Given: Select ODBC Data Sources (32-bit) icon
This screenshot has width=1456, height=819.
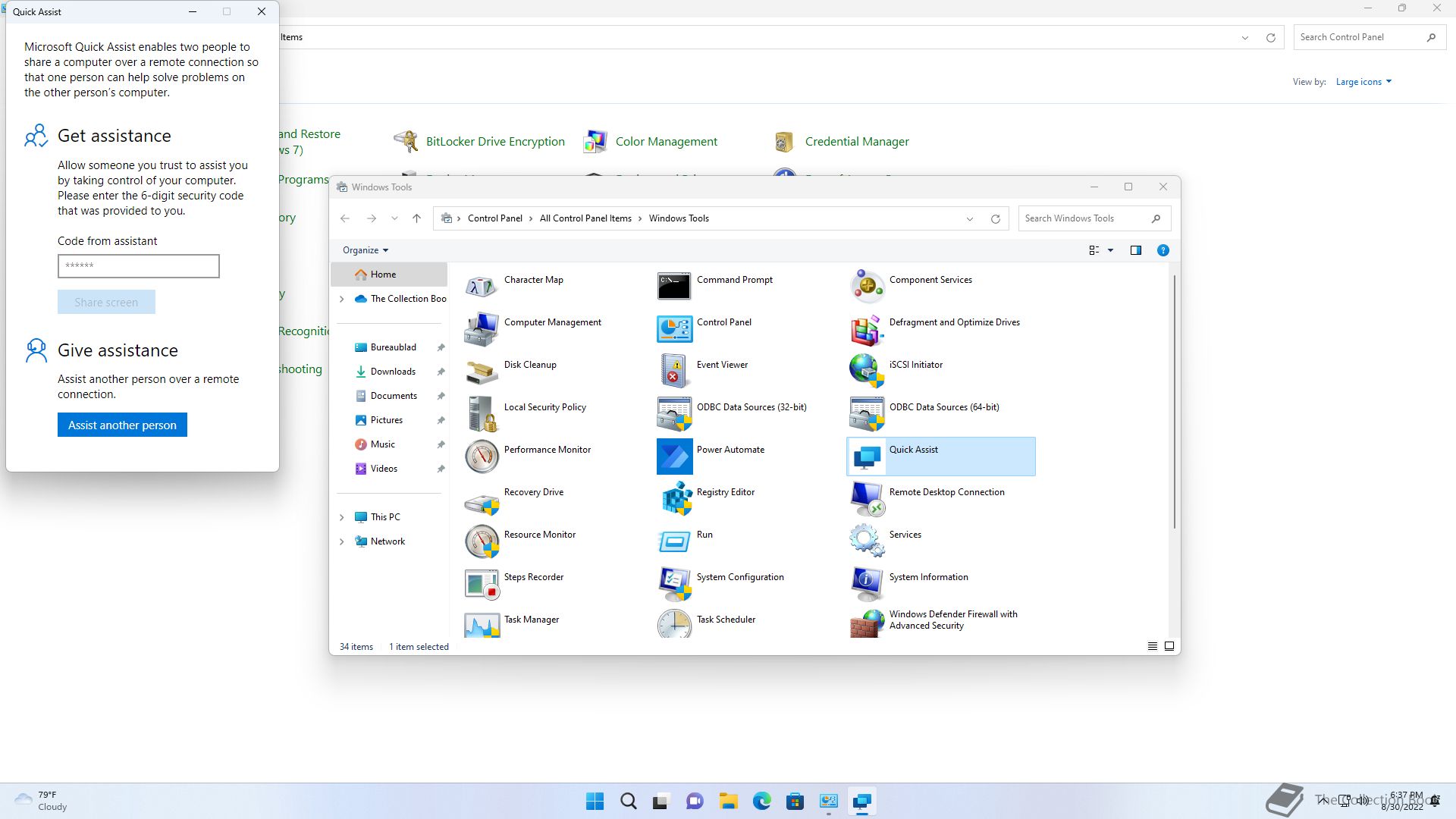Looking at the screenshot, I should pyautogui.click(x=674, y=414).
